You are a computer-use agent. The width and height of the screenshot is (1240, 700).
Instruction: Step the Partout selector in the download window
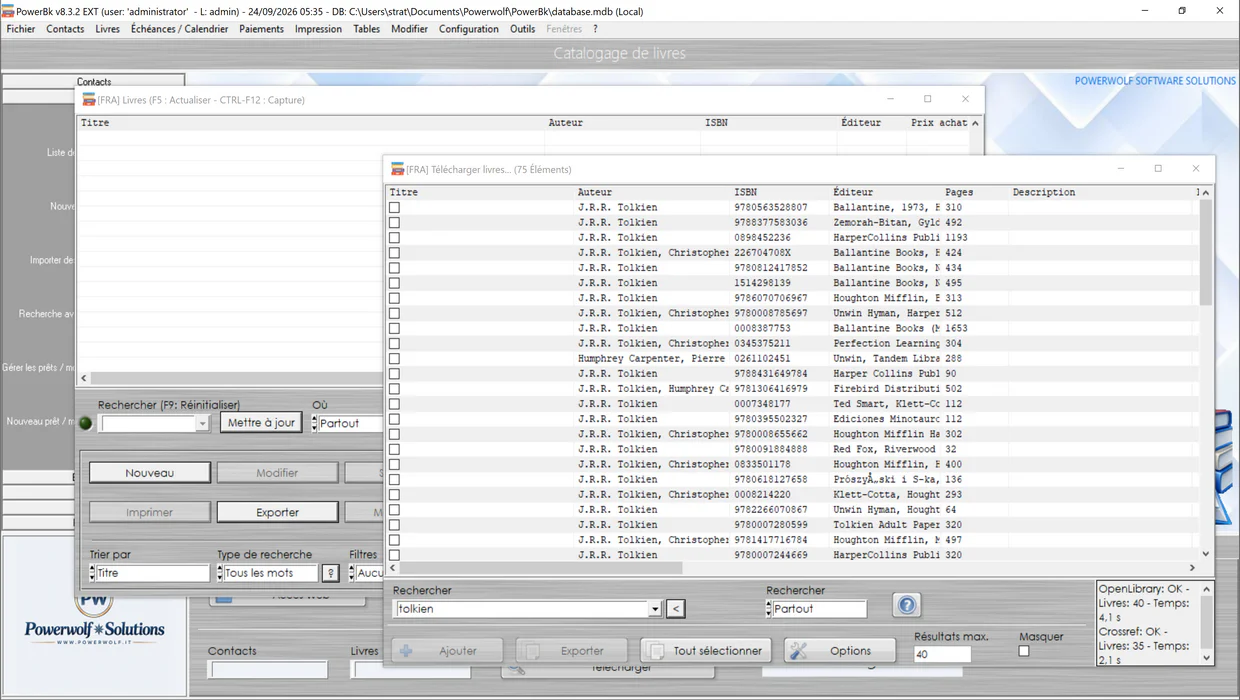[x=769, y=609]
